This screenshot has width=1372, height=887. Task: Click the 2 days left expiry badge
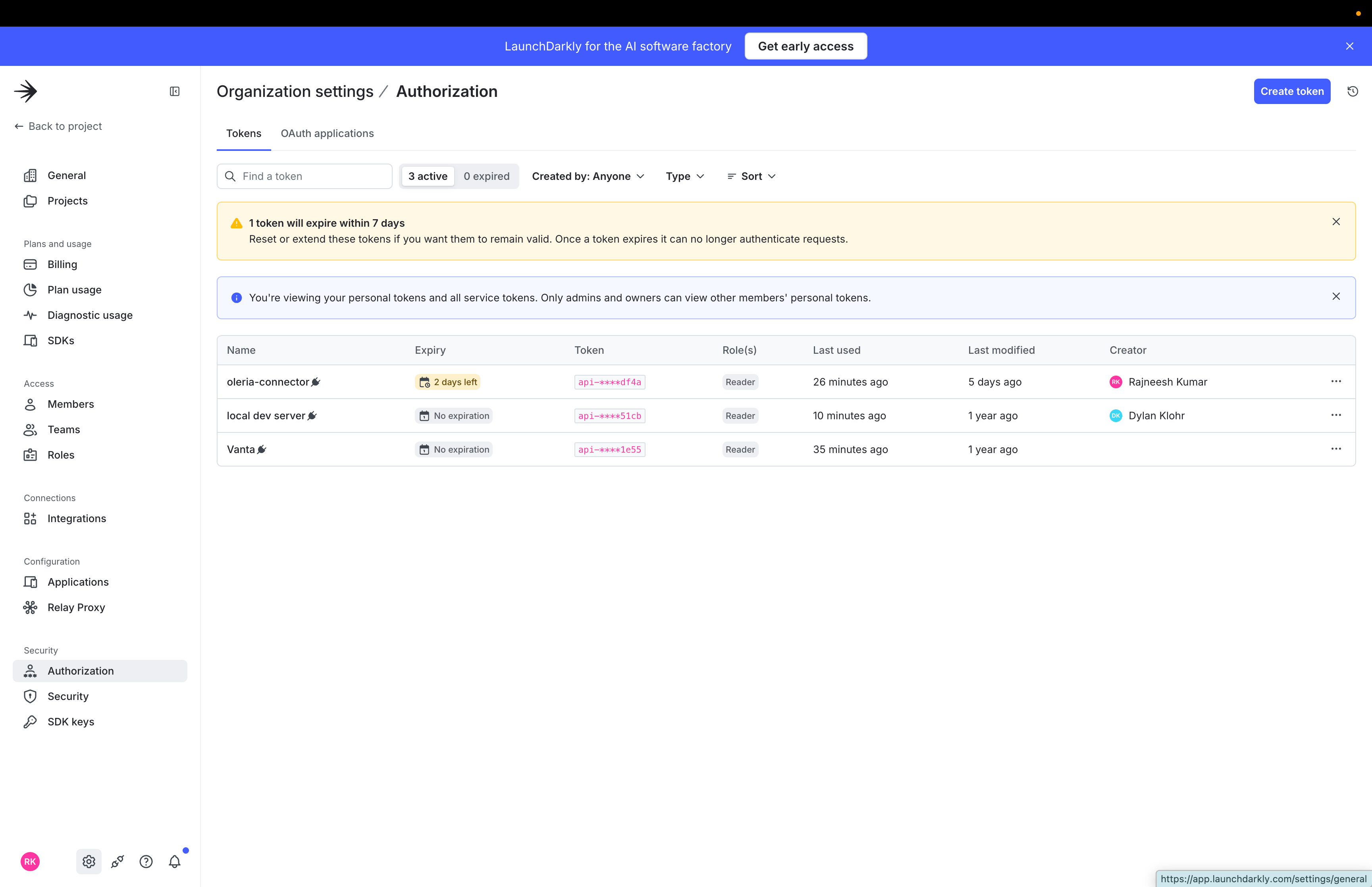click(x=447, y=382)
